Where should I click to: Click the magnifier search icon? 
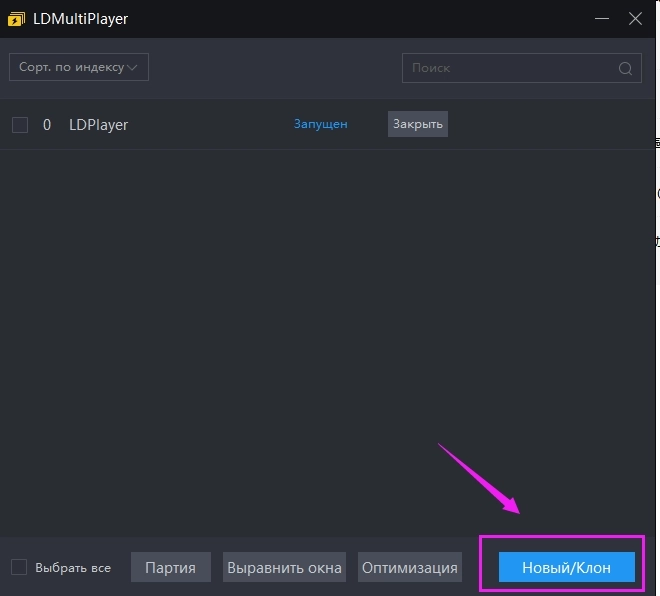(x=625, y=69)
